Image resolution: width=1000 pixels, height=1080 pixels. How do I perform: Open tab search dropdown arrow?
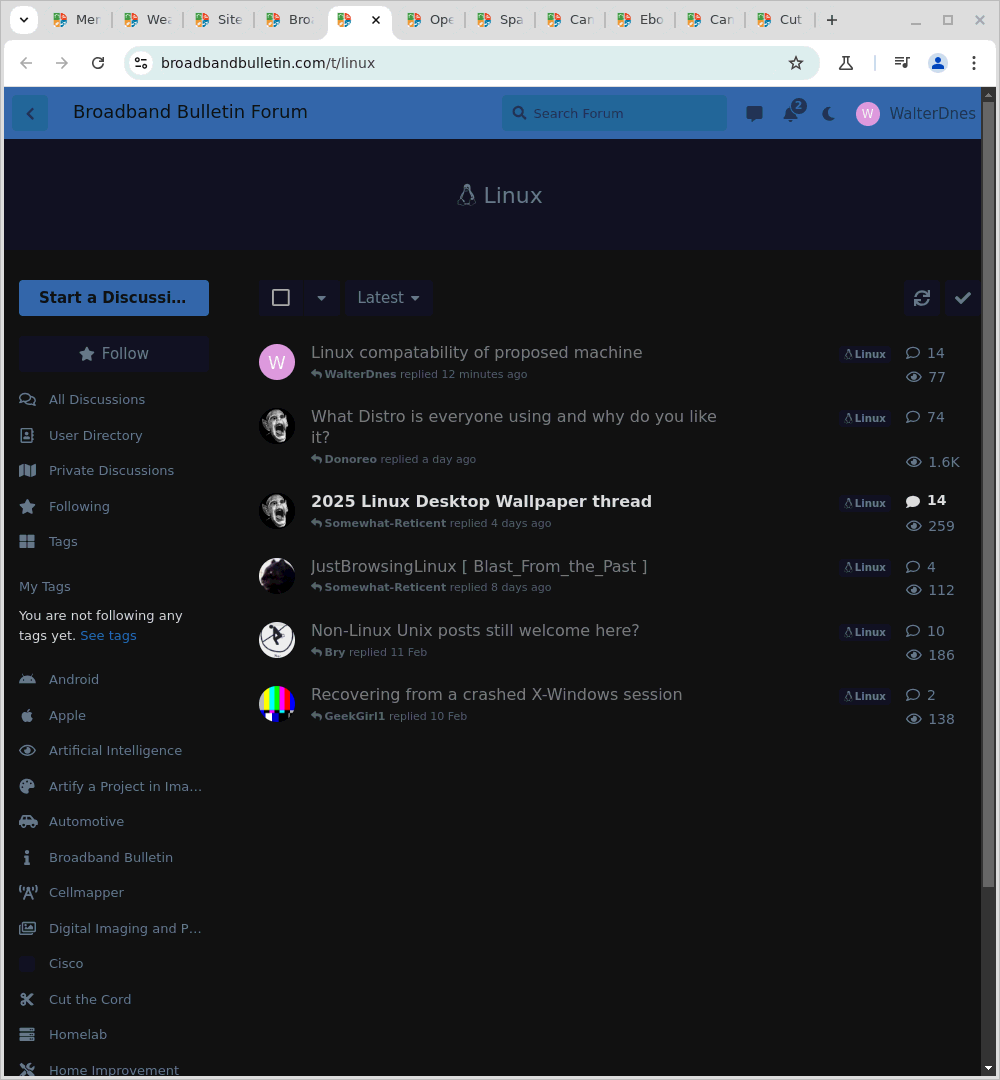point(24,20)
